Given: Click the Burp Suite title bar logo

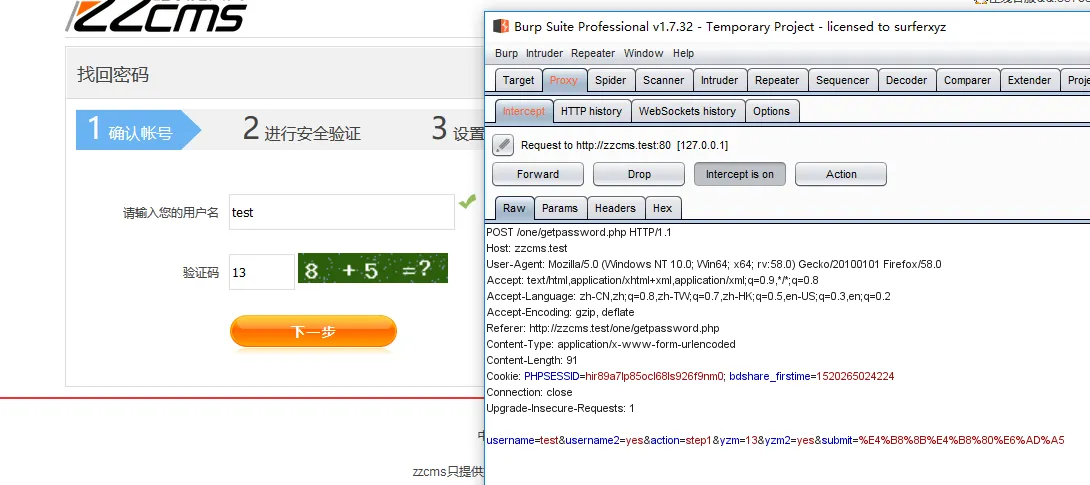Looking at the screenshot, I should [x=499, y=26].
